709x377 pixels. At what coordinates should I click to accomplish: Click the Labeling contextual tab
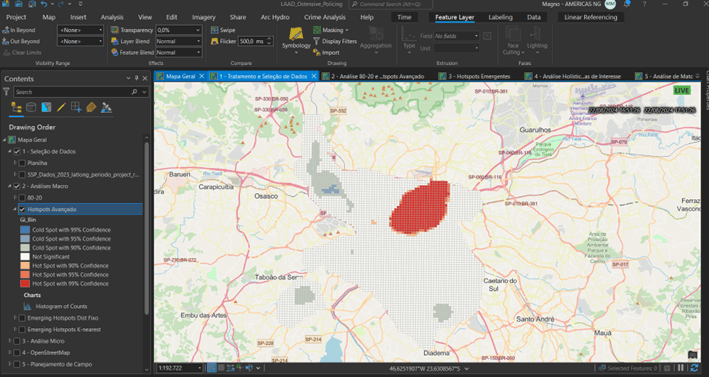click(x=500, y=17)
